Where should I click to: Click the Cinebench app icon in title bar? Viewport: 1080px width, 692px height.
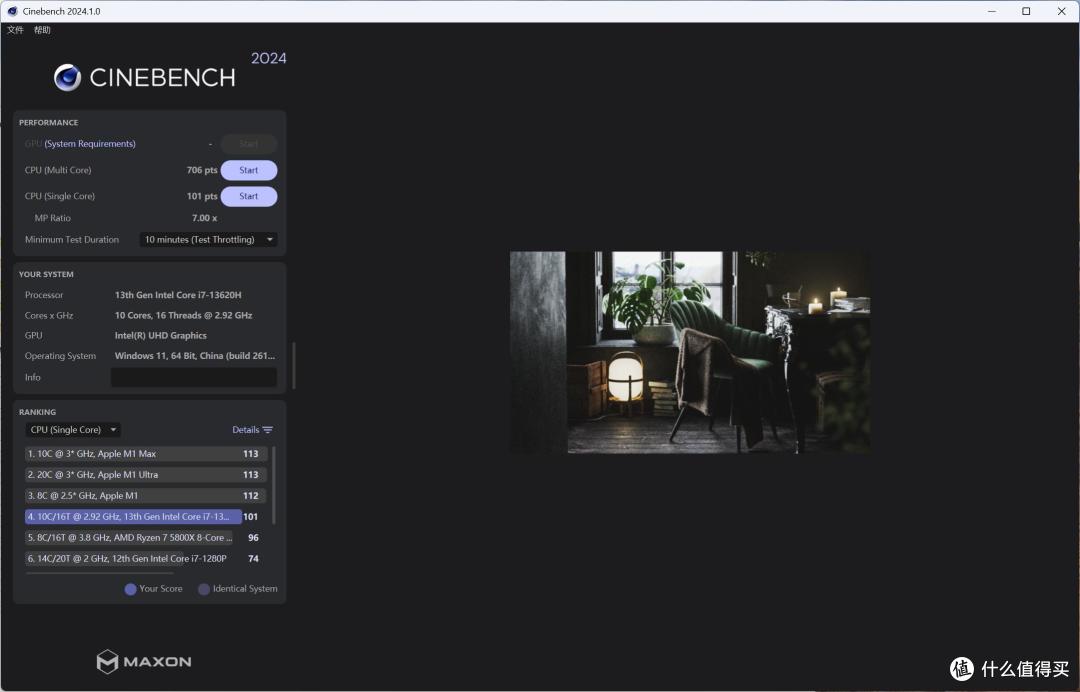[x=12, y=11]
